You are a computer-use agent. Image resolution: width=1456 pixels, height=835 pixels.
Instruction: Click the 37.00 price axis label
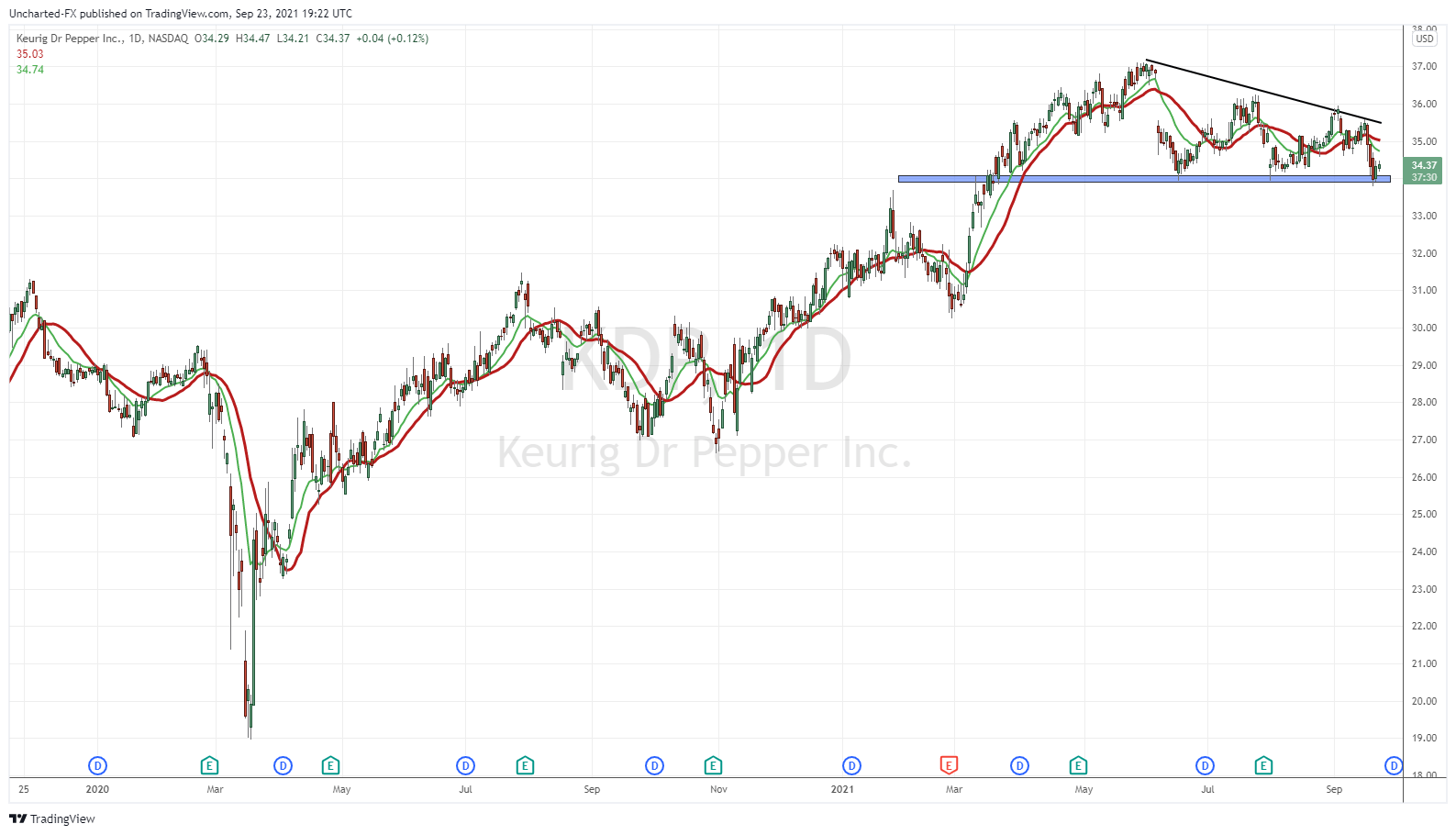click(x=1424, y=66)
